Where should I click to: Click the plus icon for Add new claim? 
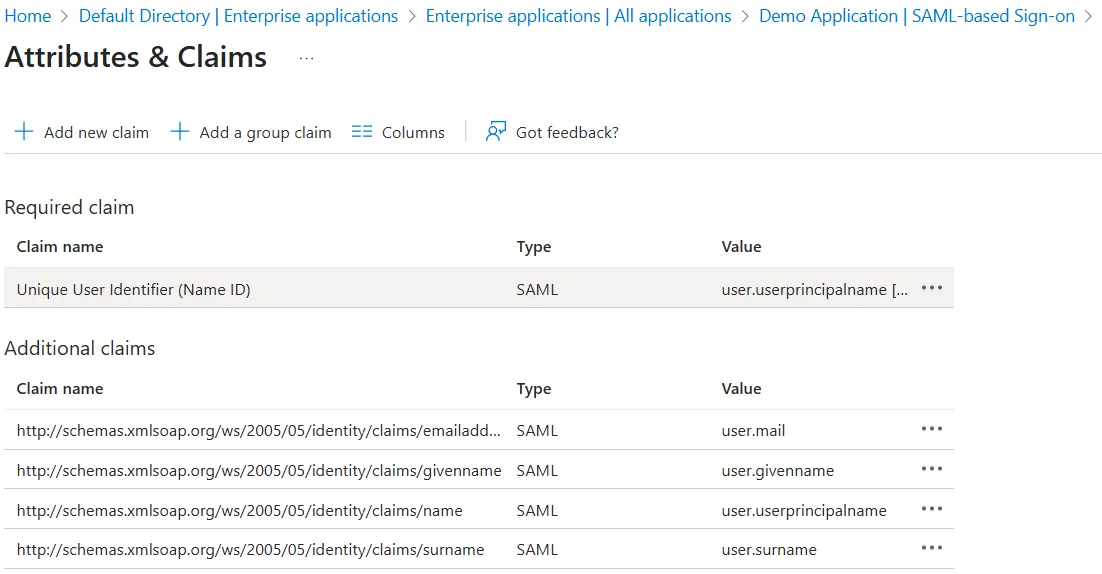[24, 131]
